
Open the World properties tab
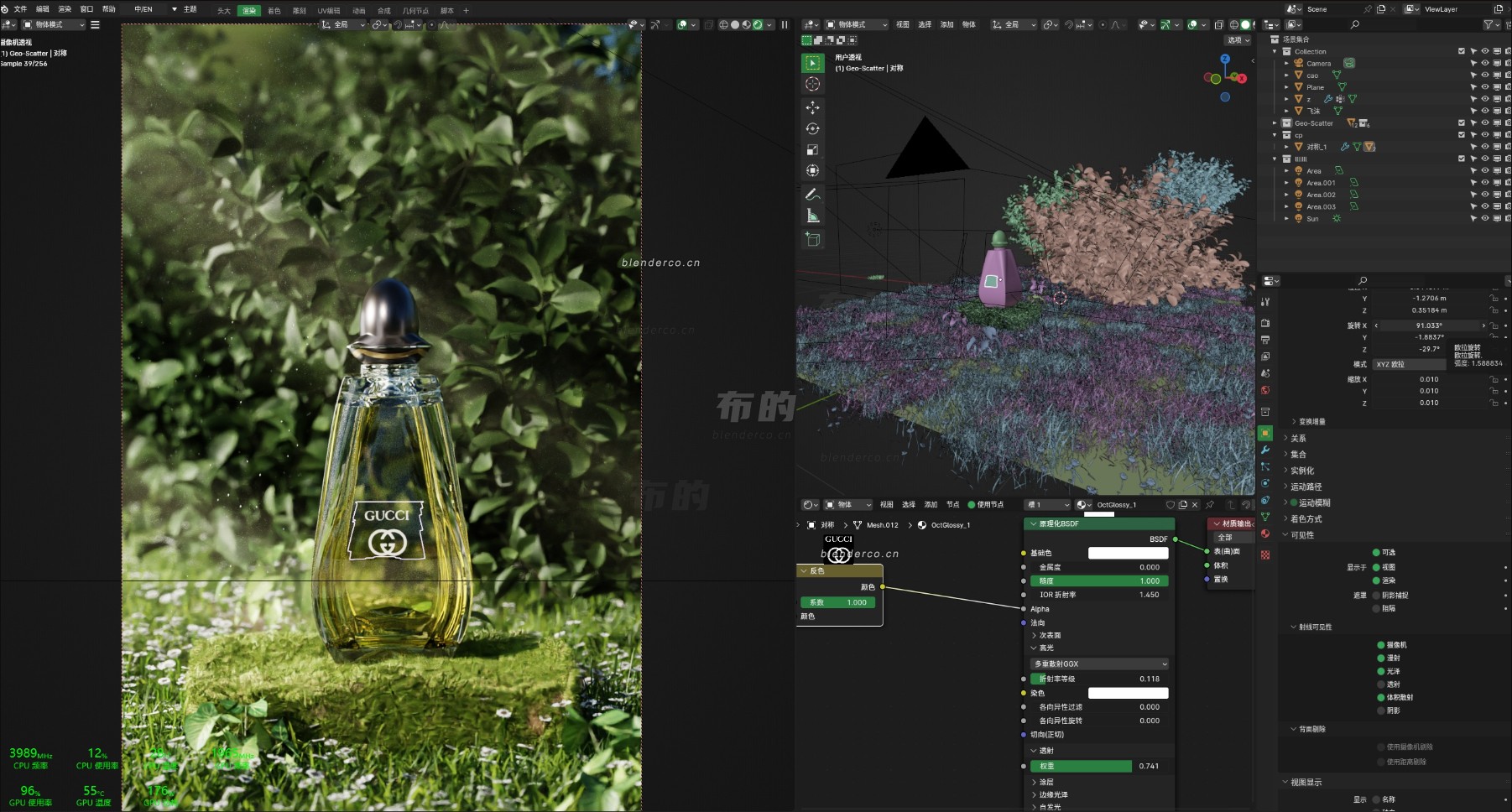(x=1265, y=390)
